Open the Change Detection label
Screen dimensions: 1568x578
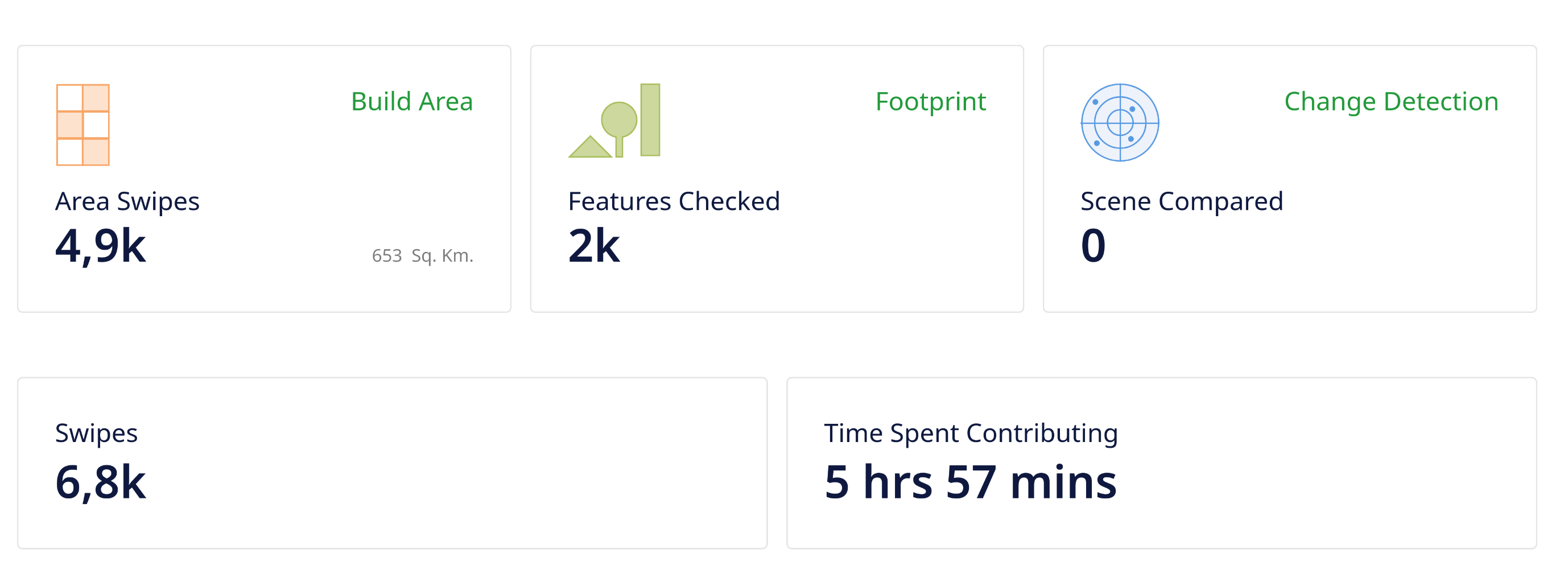pos(1392,101)
